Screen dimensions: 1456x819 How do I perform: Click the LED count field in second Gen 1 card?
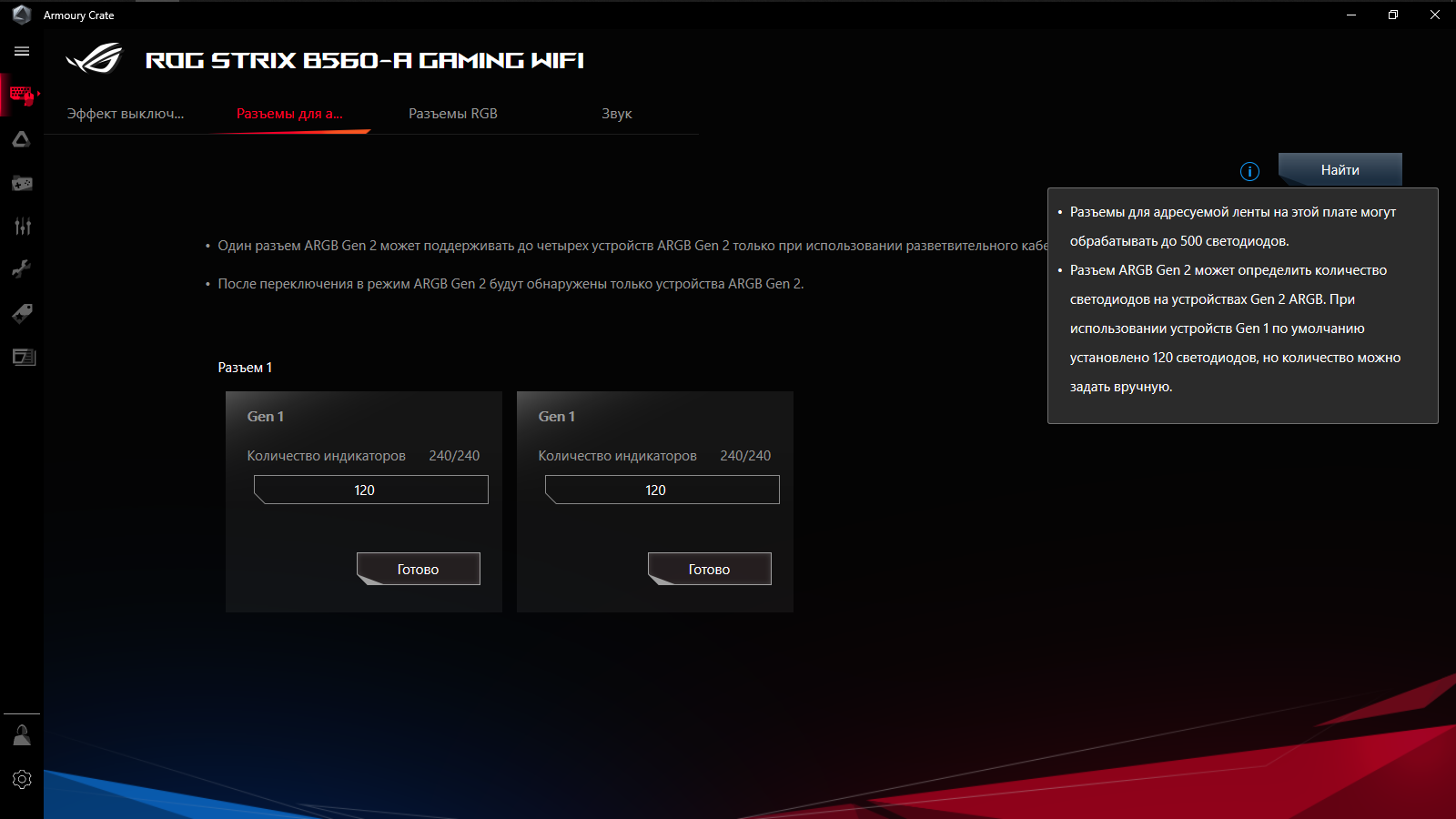[x=662, y=490]
